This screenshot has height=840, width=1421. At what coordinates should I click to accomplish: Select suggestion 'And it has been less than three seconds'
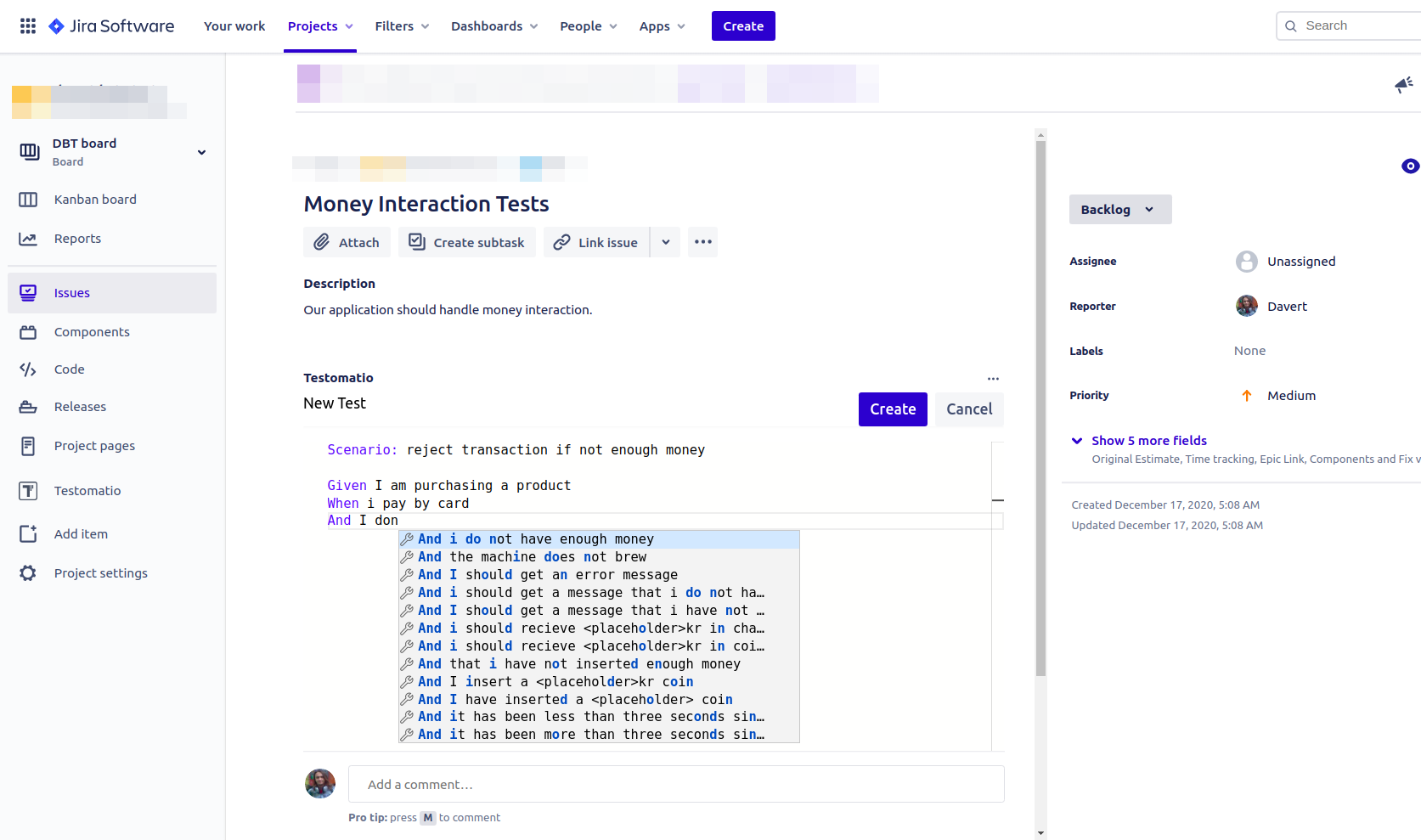pyautogui.click(x=599, y=717)
